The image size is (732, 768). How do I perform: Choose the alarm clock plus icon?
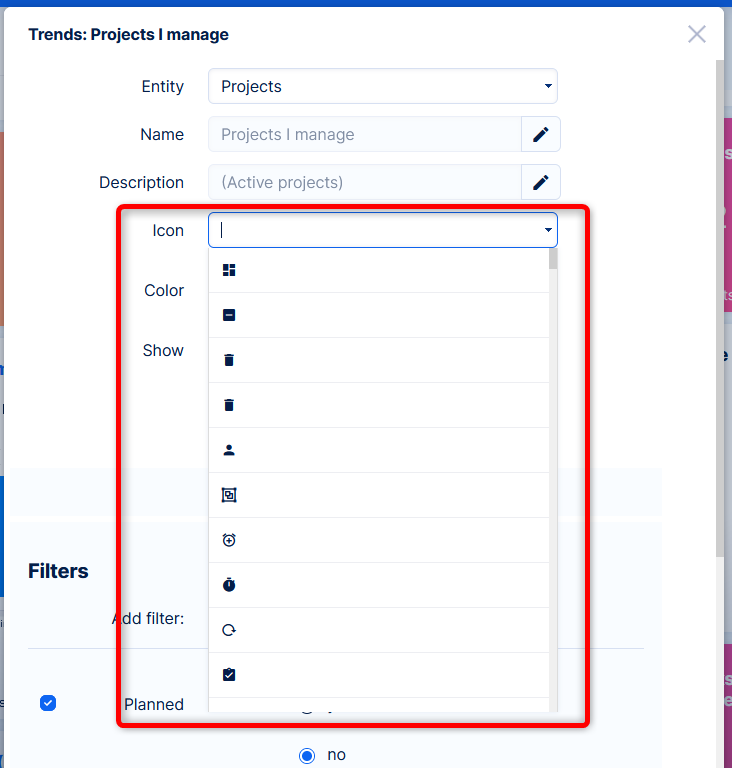click(229, 540)
